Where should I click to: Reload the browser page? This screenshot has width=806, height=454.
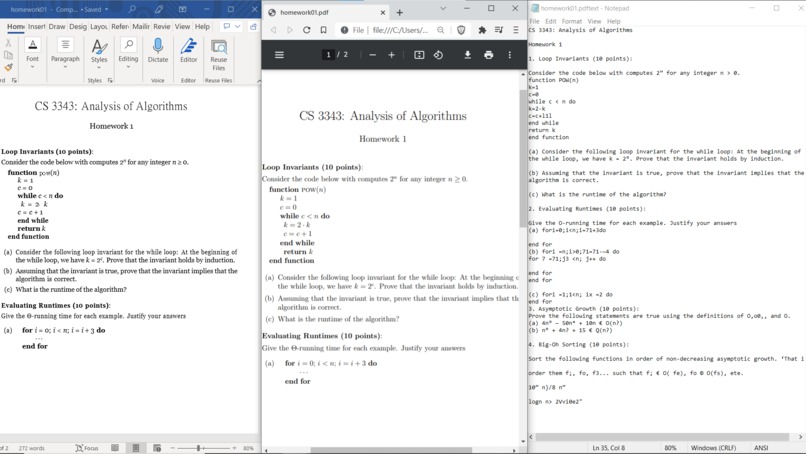click(x=306, y=30)
